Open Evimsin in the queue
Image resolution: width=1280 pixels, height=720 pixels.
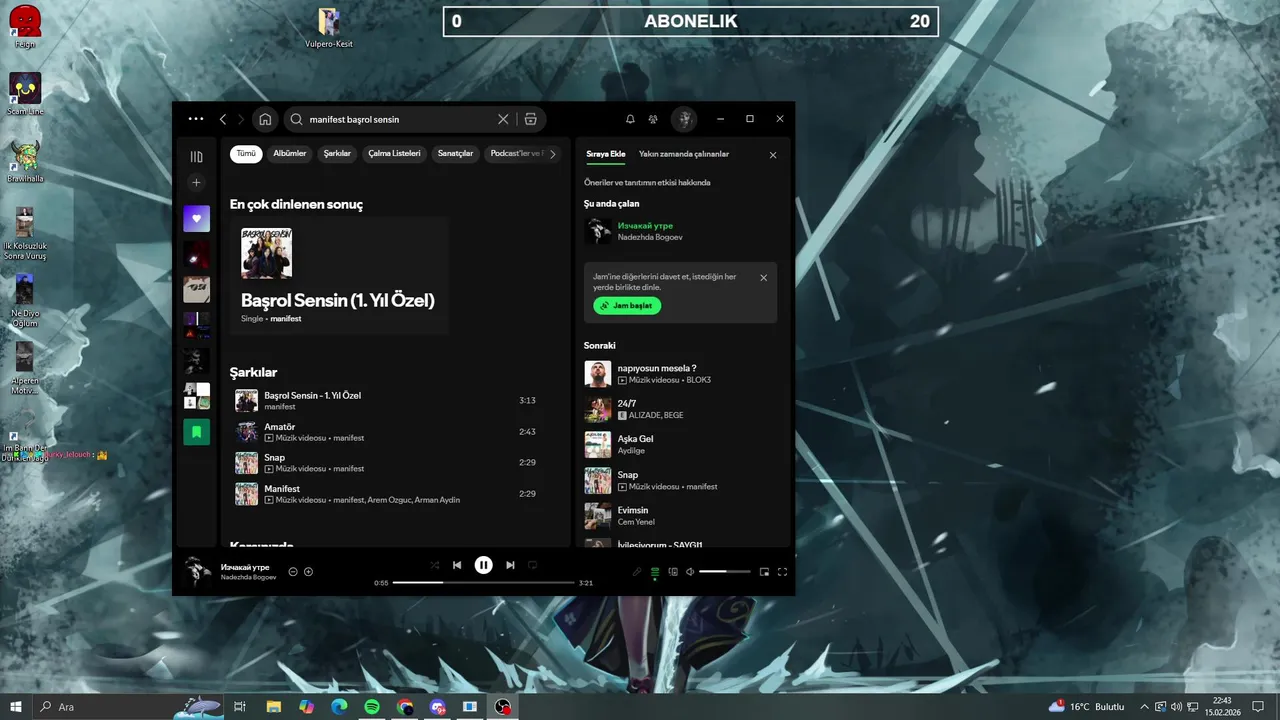680,516
